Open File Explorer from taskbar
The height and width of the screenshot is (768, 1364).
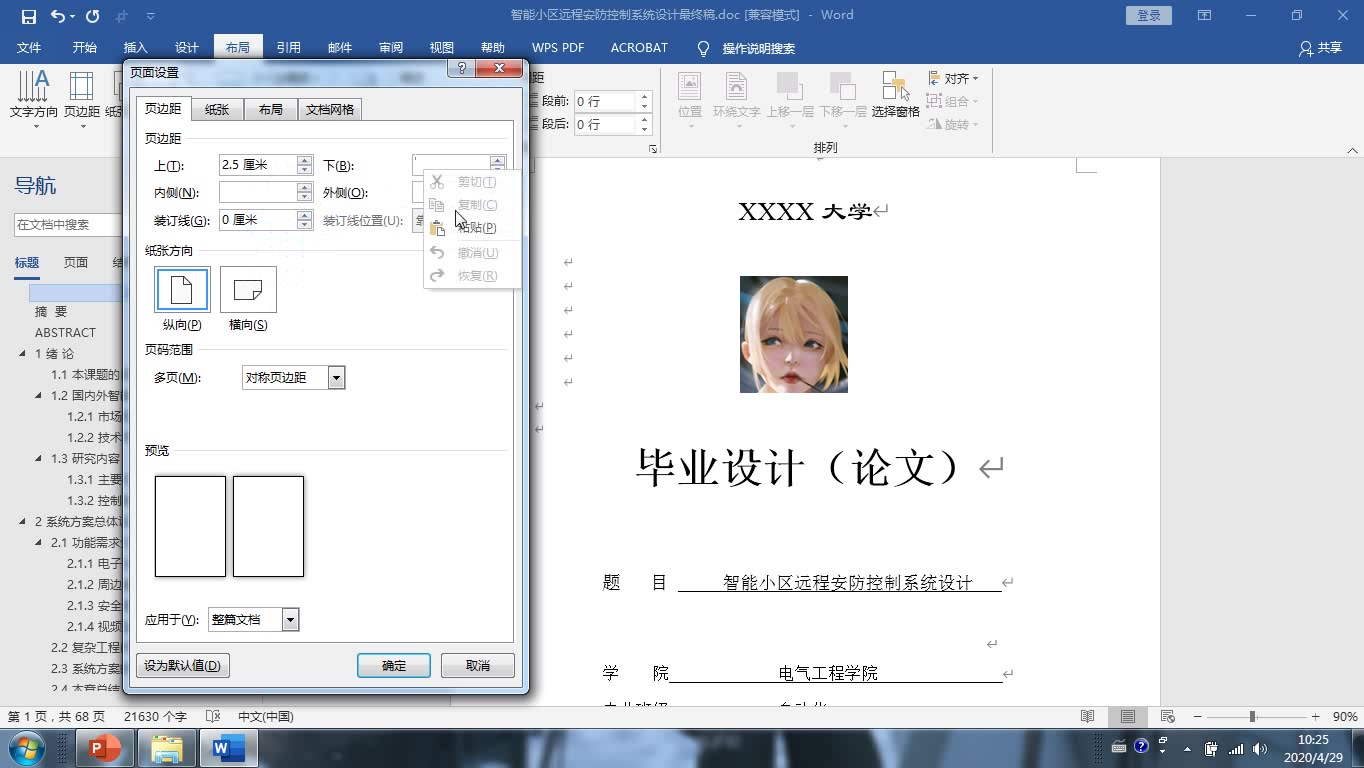167,748
